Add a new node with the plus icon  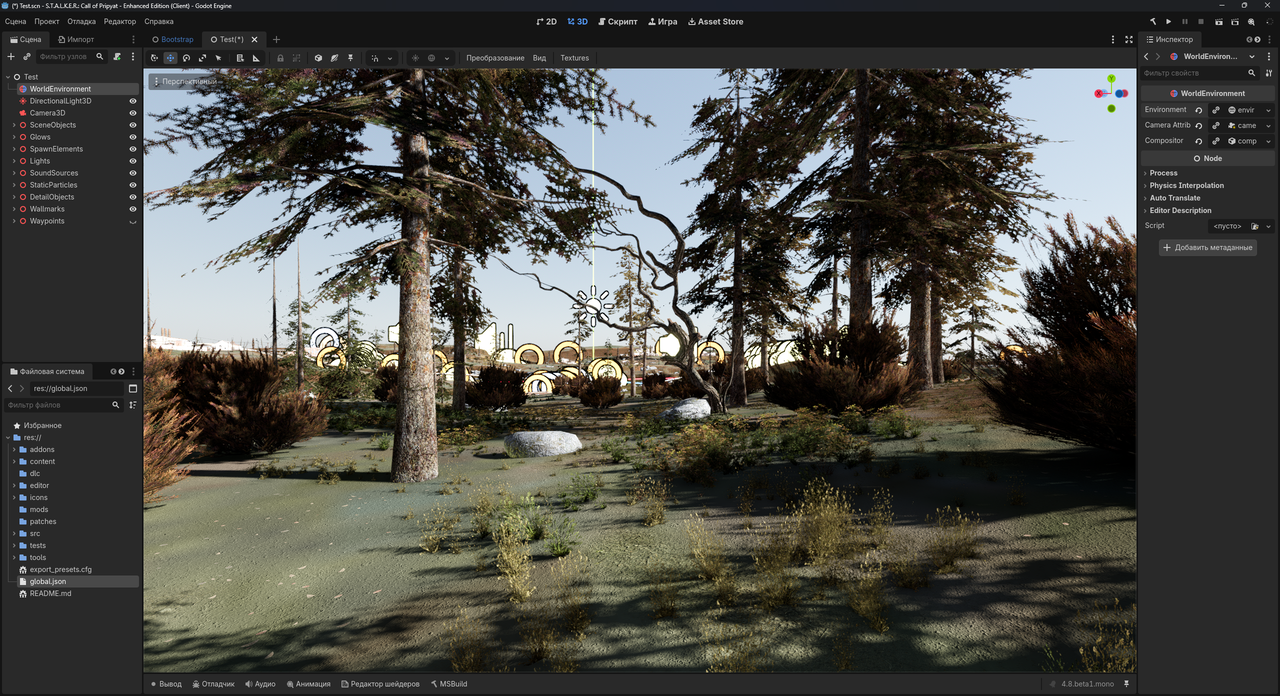pyautogui.click(x=11, y=57)
